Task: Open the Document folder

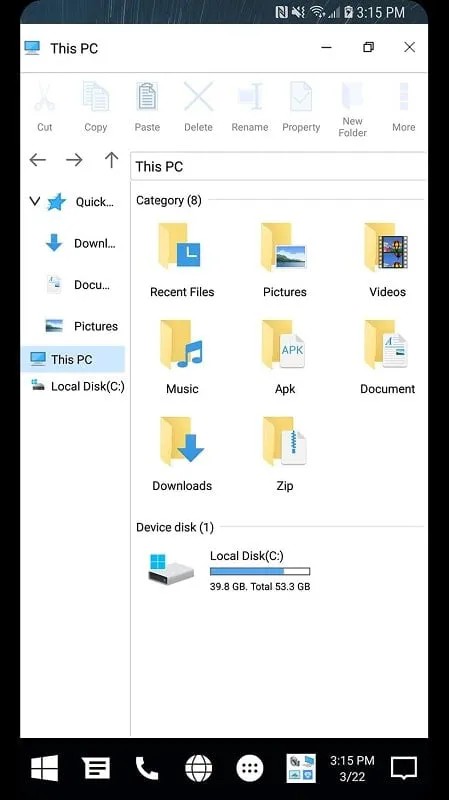Action: [x=387, y=357]
